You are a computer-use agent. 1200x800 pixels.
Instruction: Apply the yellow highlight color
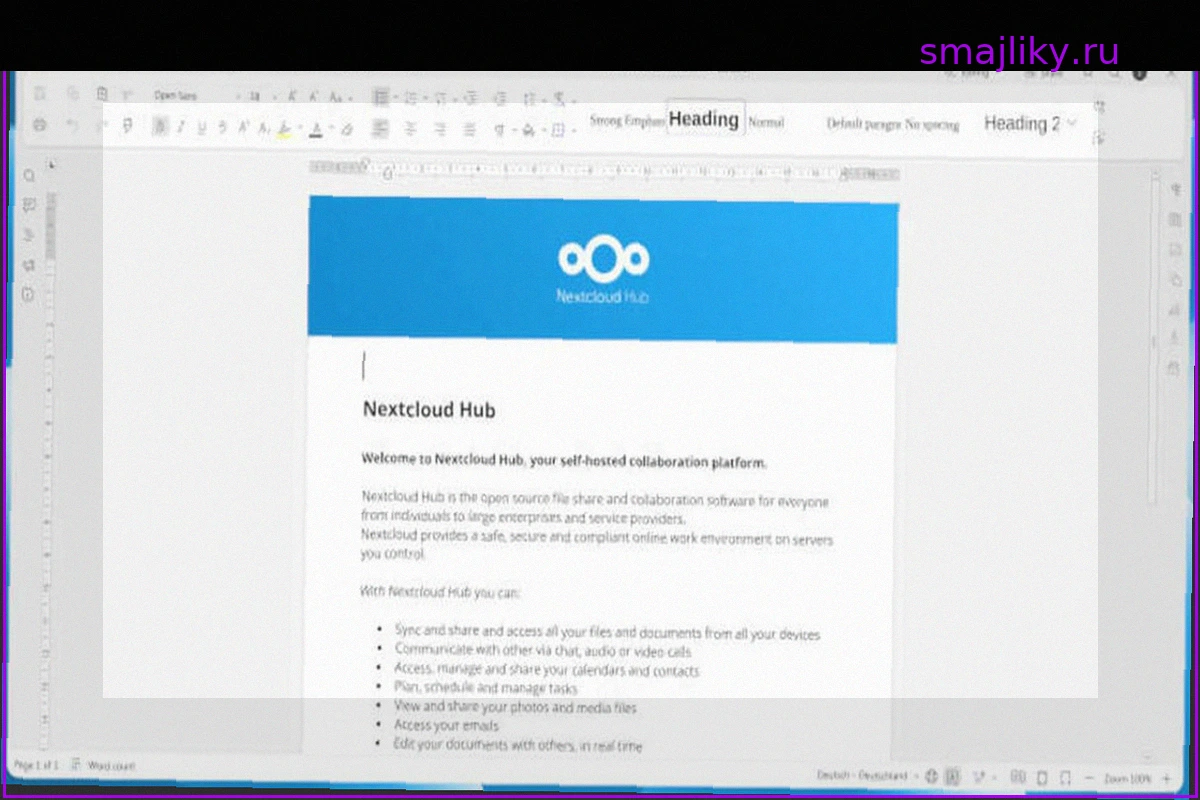[x=284, y=128]
